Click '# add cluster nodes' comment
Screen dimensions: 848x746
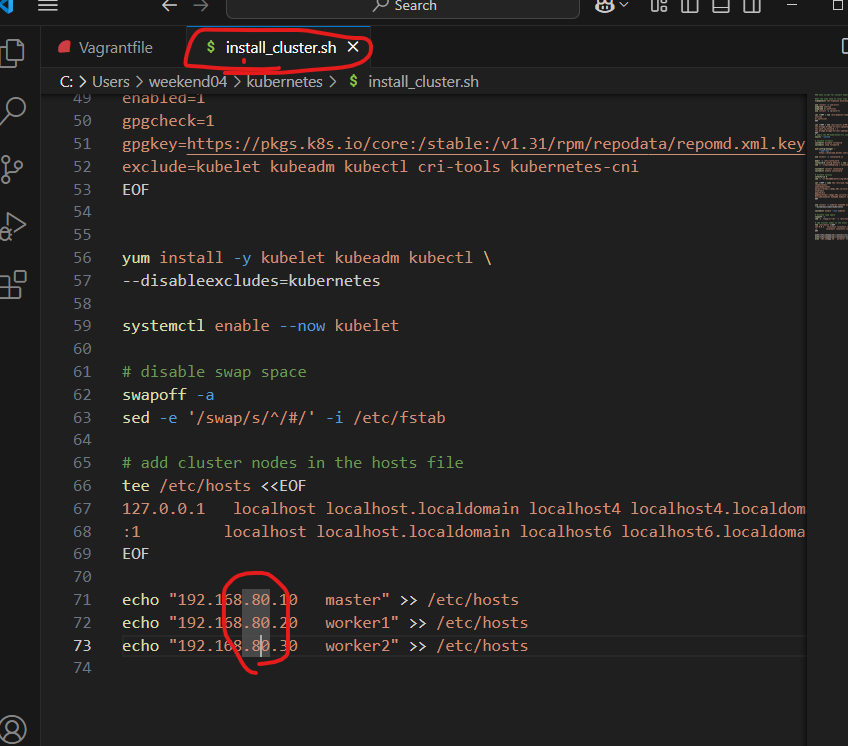[x=293, y=463]
